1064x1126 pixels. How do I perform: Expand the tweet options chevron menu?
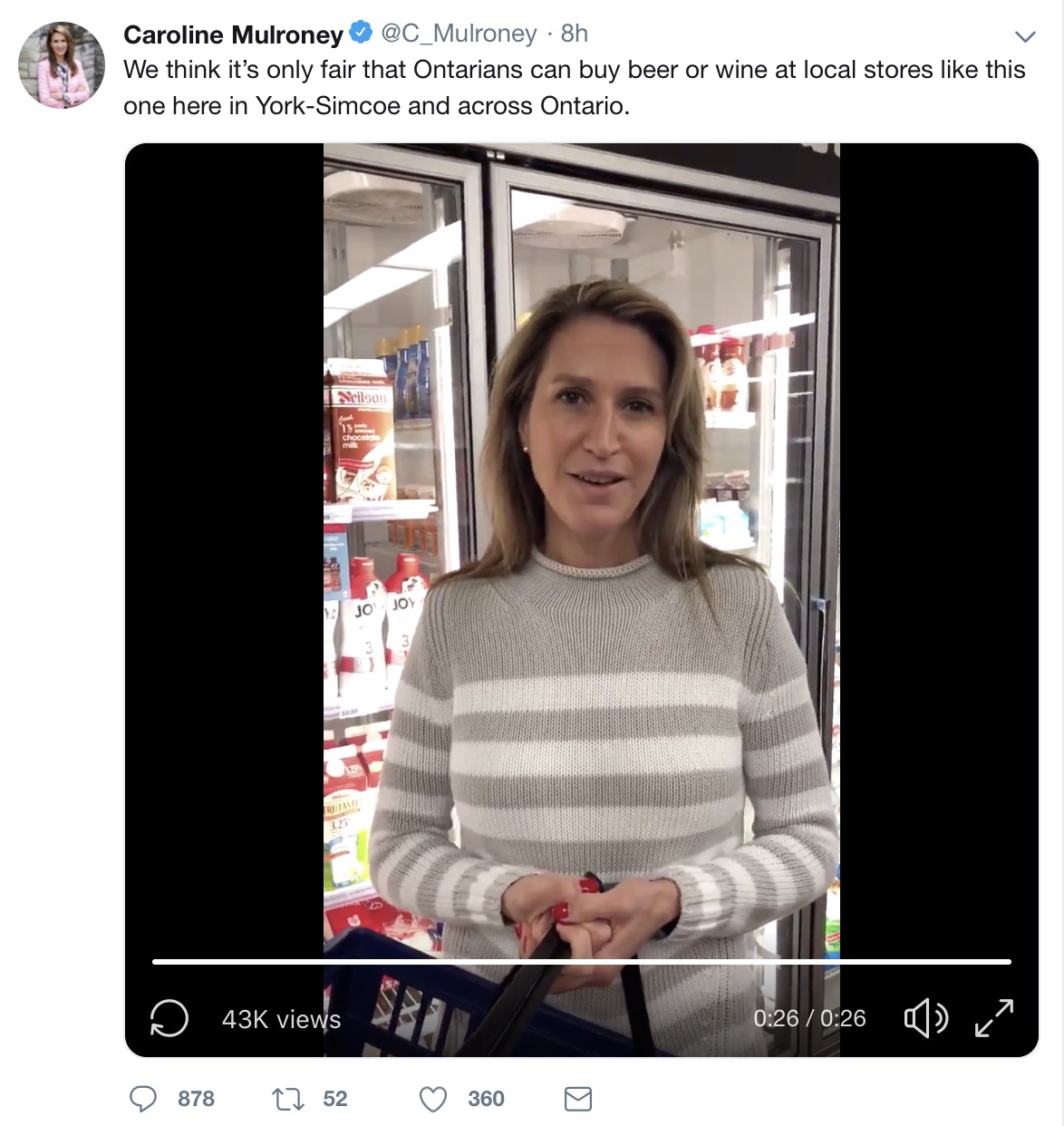[x=1024, y=37]
